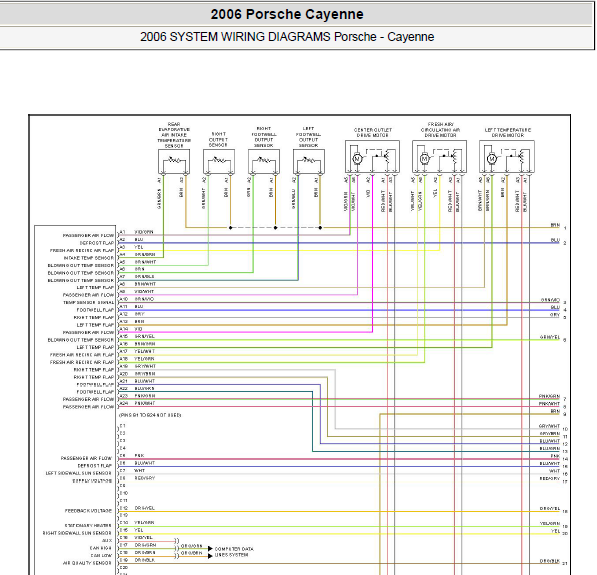Screen dimensions: 597x575
Task: Click the "LEFT TEMPERATURE DRIVE MOTOR" label
Action: pos(508,133)
